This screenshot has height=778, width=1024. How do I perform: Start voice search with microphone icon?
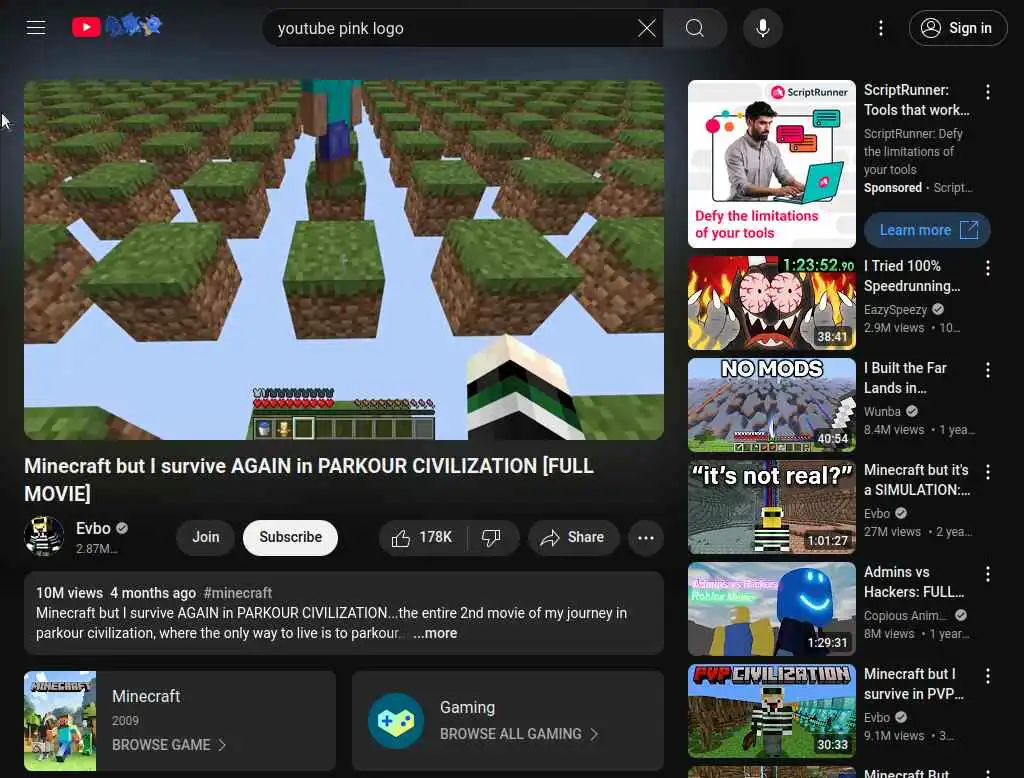pyautogui.click(x=762, y=28)
